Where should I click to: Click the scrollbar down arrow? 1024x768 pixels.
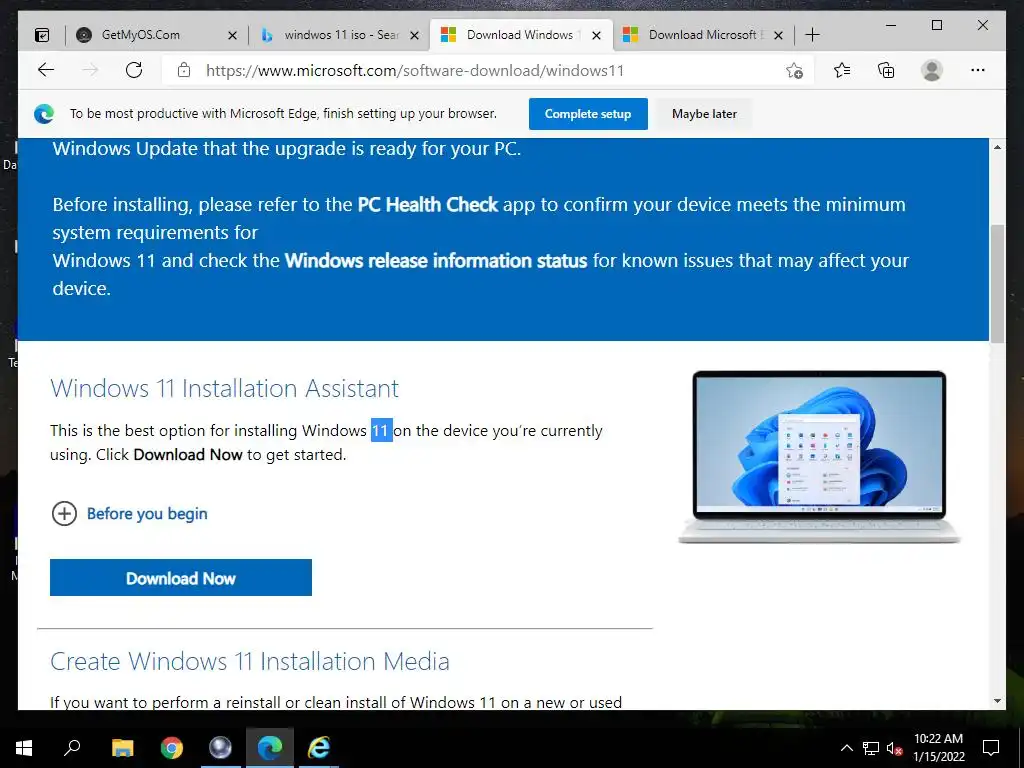pyautogui.click(x=997, y=701)
